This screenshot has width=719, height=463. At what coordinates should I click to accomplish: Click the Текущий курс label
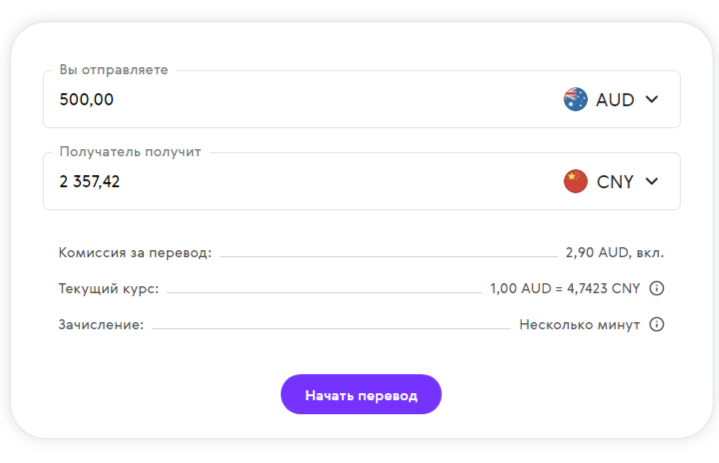coord(109,289)
